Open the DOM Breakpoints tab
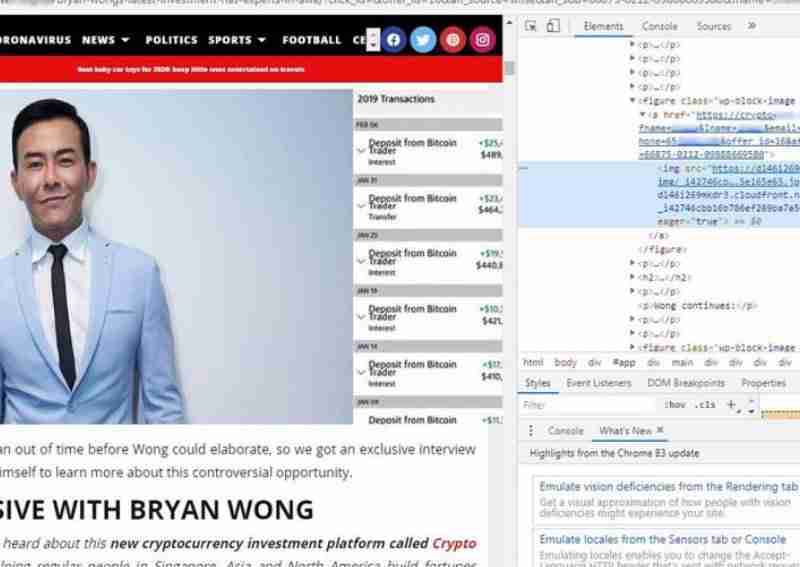Image resolution: width=800 pixels, height=567 pixels. coord(686,383)
